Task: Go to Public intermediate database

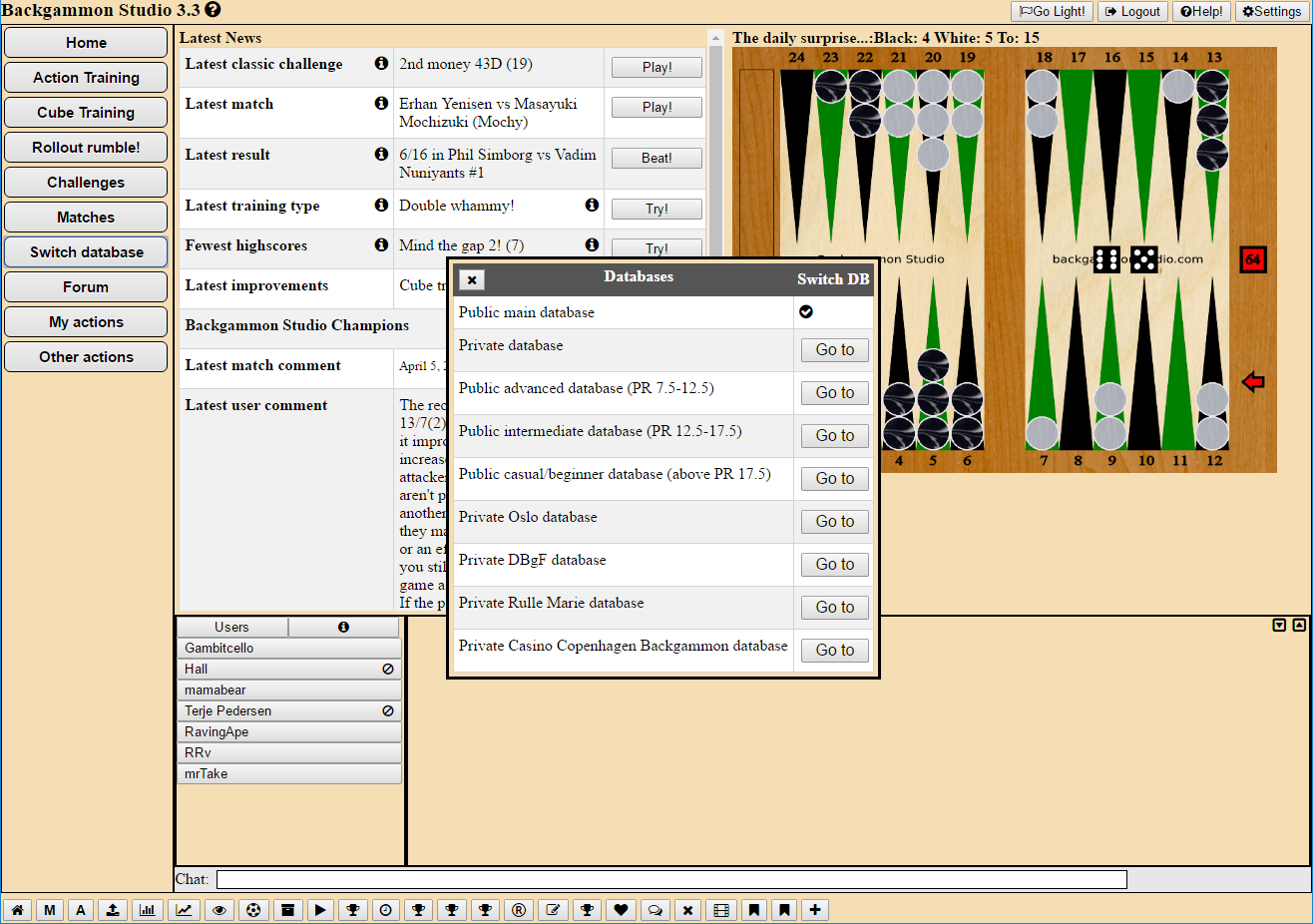Action: pyautogui.click(x=835, y=436)
